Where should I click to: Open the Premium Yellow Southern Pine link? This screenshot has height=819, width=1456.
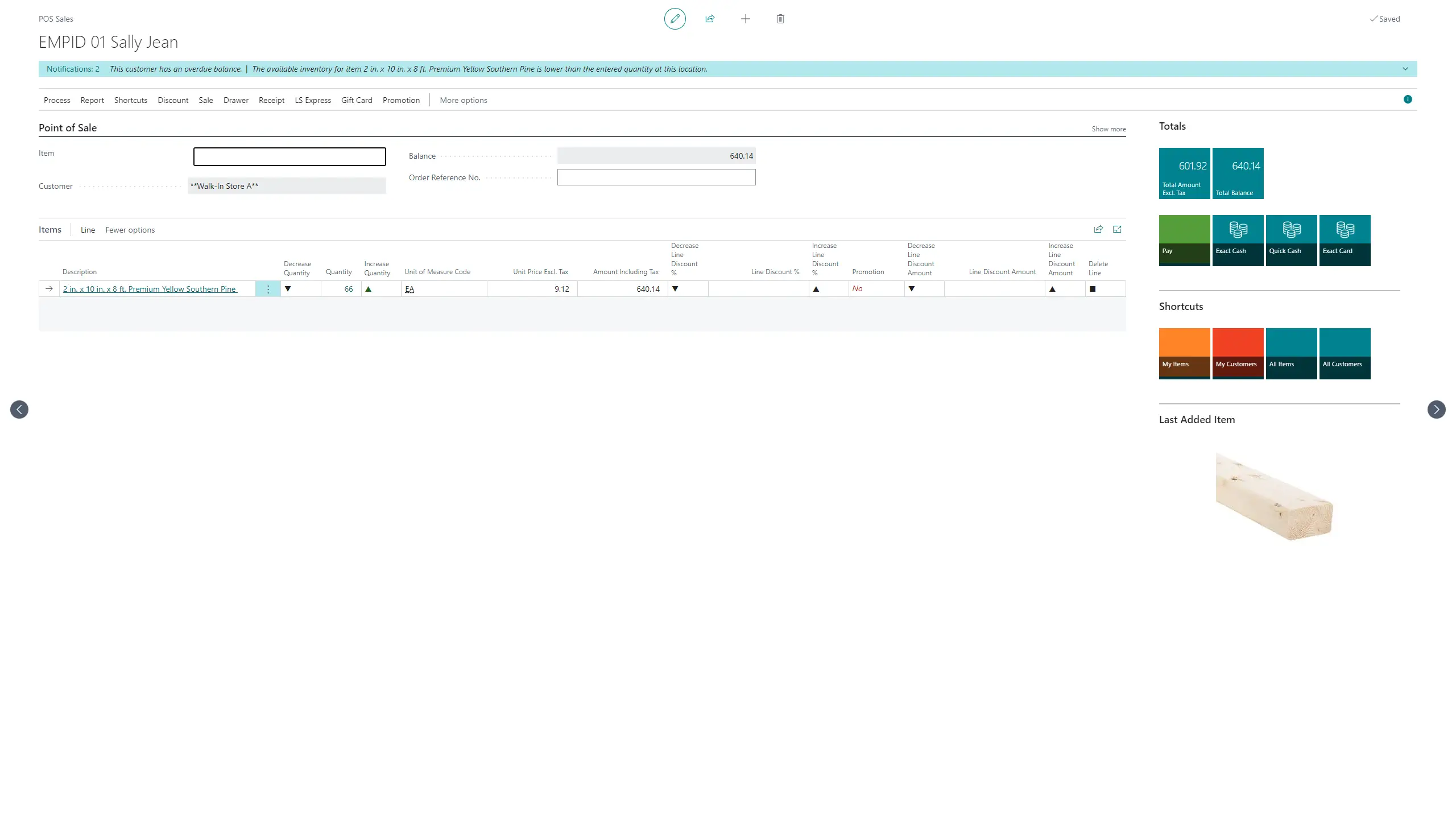[x=150, y=289]
